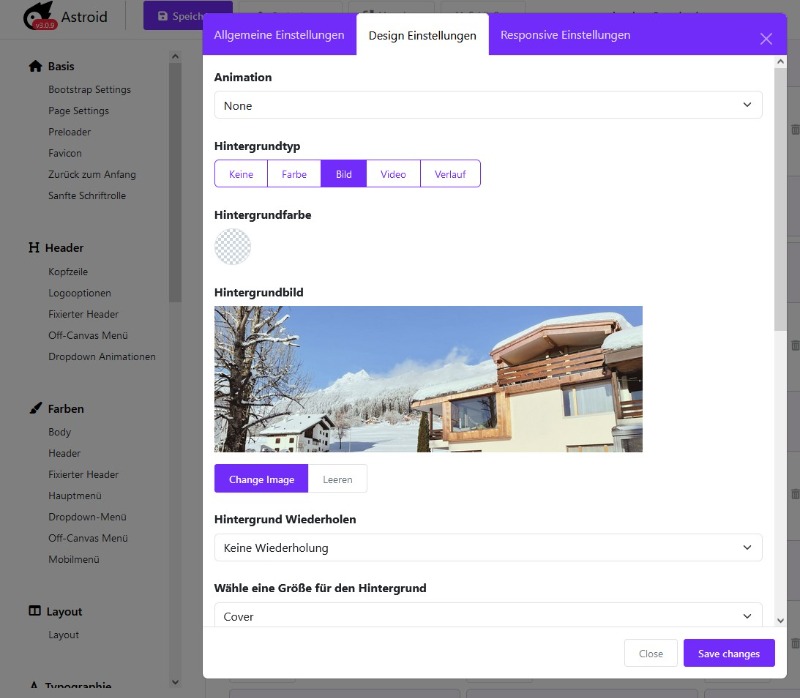Open the background size Cover dropdown

click(x=488, y=616)
